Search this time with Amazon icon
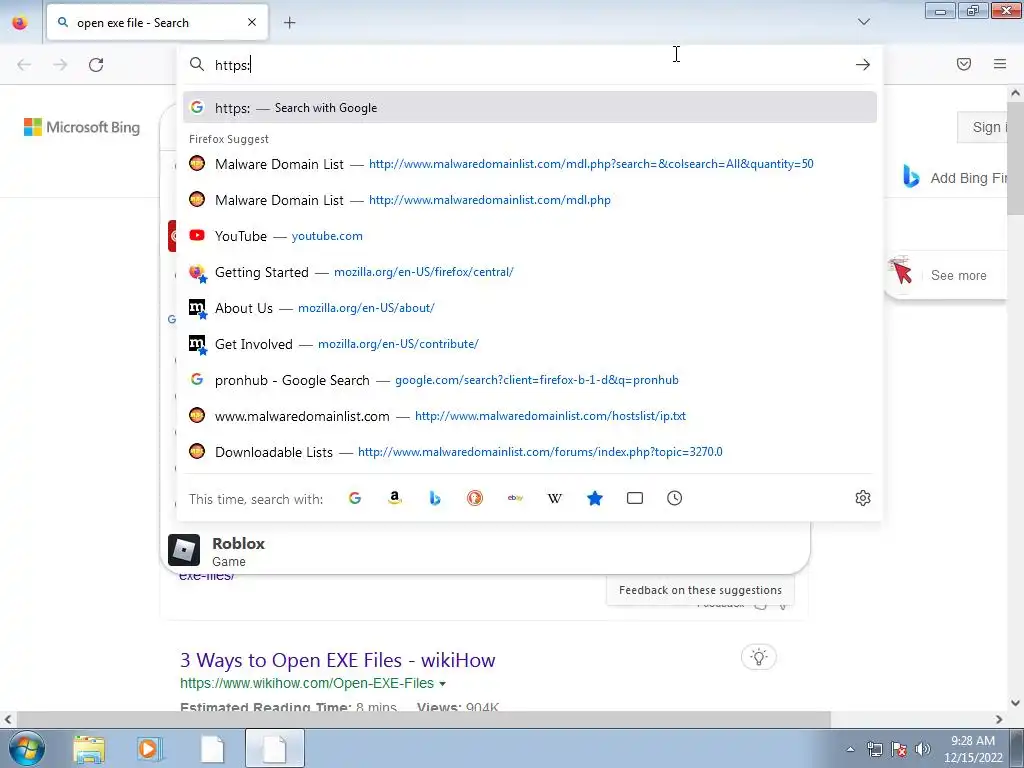Viewport: 1024px width, 768px height. [x=394, y=498]
